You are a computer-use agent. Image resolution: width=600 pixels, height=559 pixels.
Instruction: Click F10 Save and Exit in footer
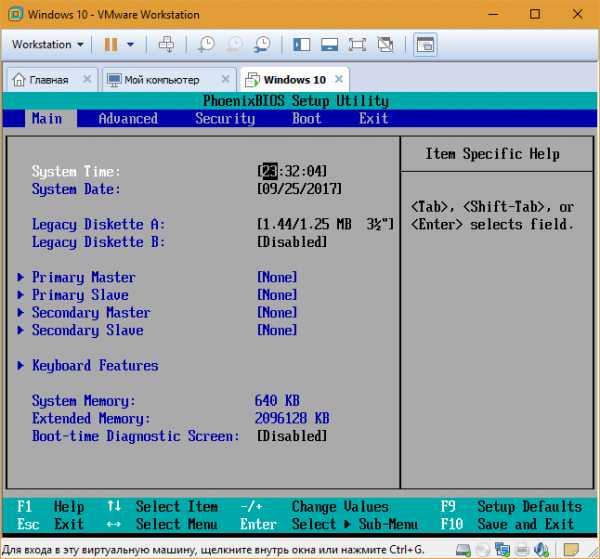[507, 524]
